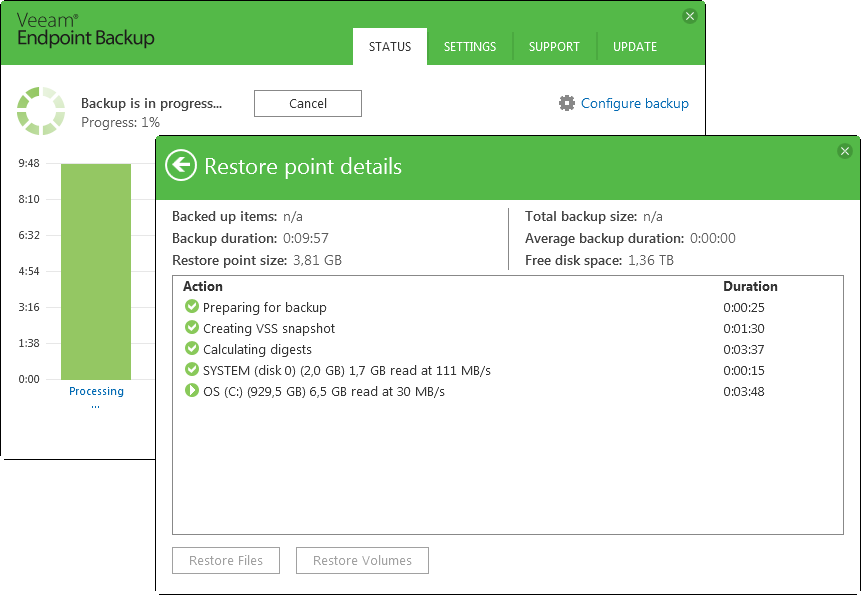Image resolution: width=863 pixels, height=600 pixels.
Task: Click the green check beside Calculating digests
Action: tap(192, 348)
